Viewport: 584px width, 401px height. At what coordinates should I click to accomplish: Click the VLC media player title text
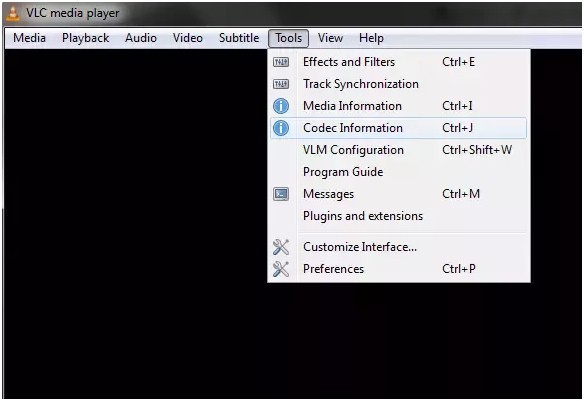(x=73, y=13)
